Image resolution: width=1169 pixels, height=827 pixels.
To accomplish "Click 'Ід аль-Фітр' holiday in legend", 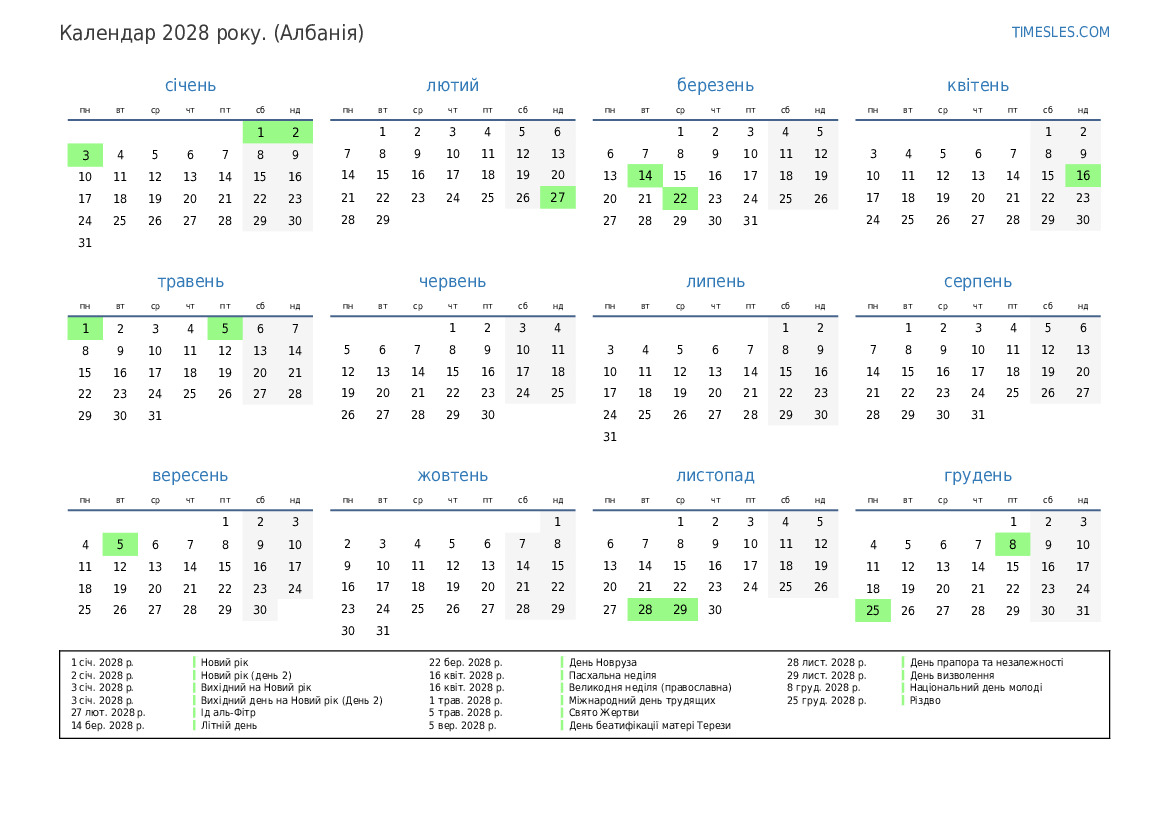I will (222, 713).
